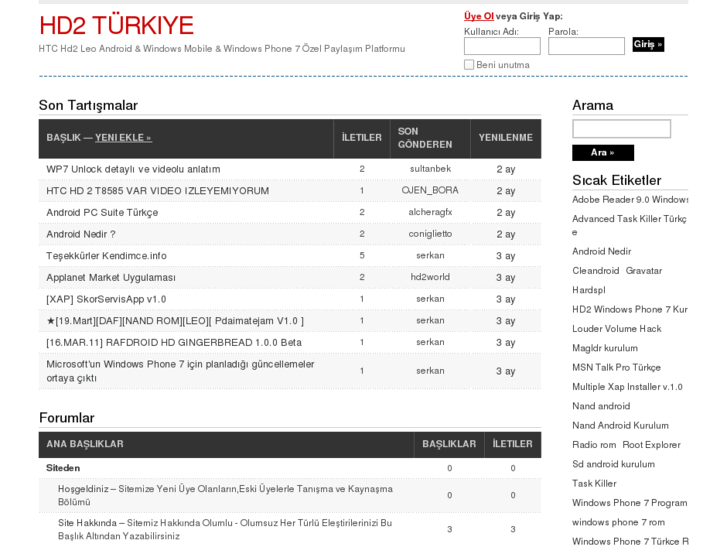Open the Multiple Xap Installer v.1.0 tag
Screen dimensions: 727x545
coord(627,387)
